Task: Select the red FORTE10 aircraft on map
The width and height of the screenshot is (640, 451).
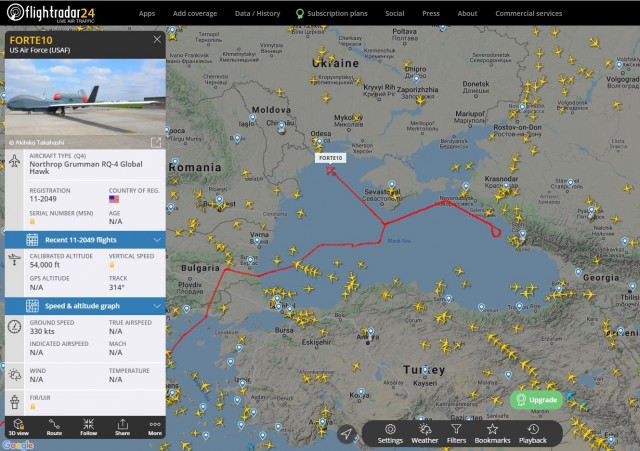Action: pos(331,171)
